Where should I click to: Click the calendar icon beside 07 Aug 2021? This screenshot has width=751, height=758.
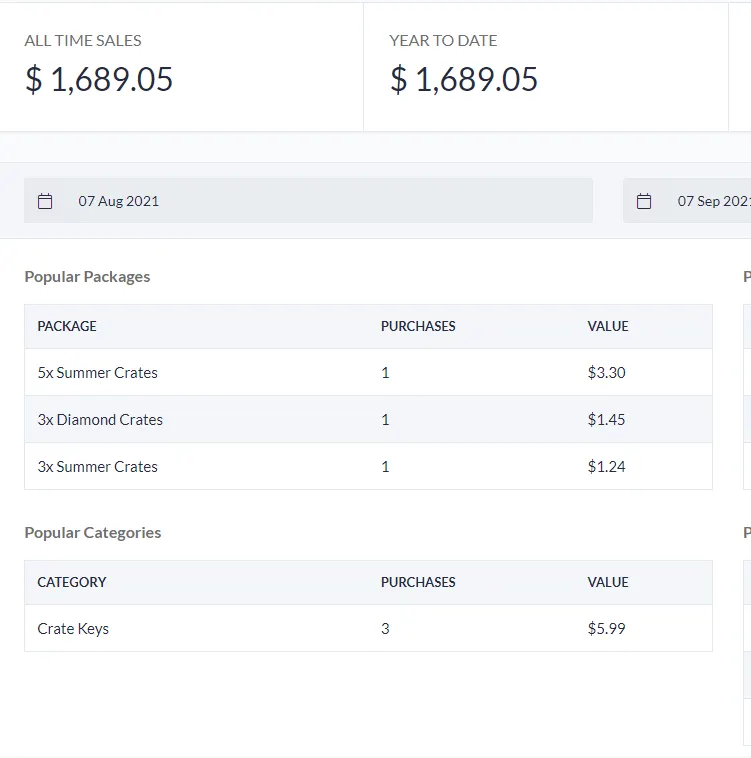pos(45,201)
